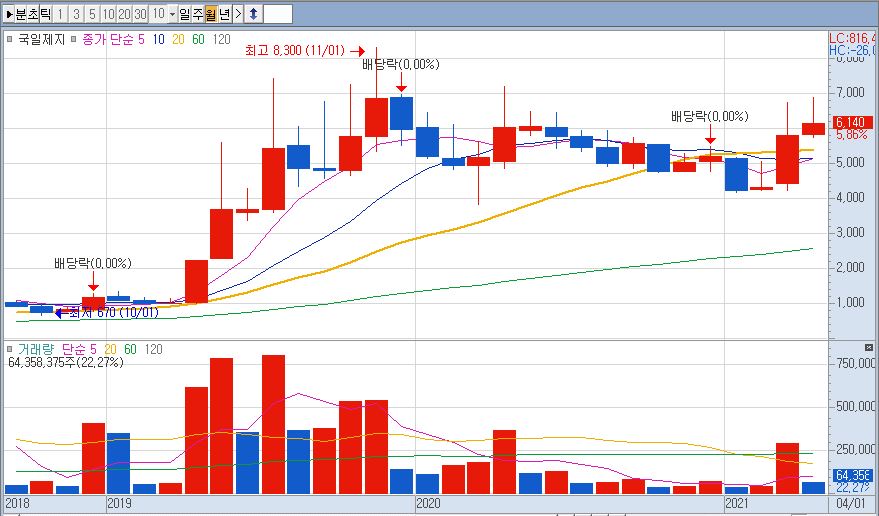The width and height of the screenshot is (879, 516).
Task: Click the blue 10 price moving average label
Action: 158,39
